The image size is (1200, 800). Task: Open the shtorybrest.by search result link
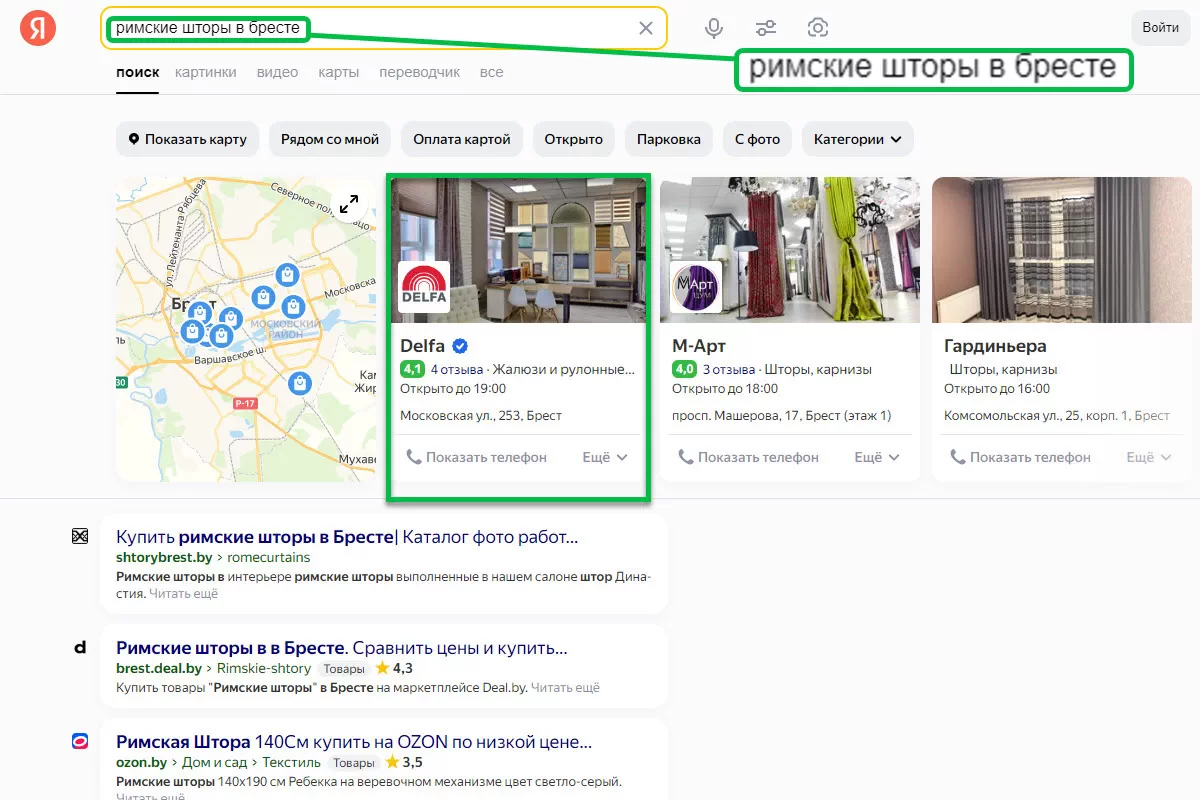[x=346, y=537]
